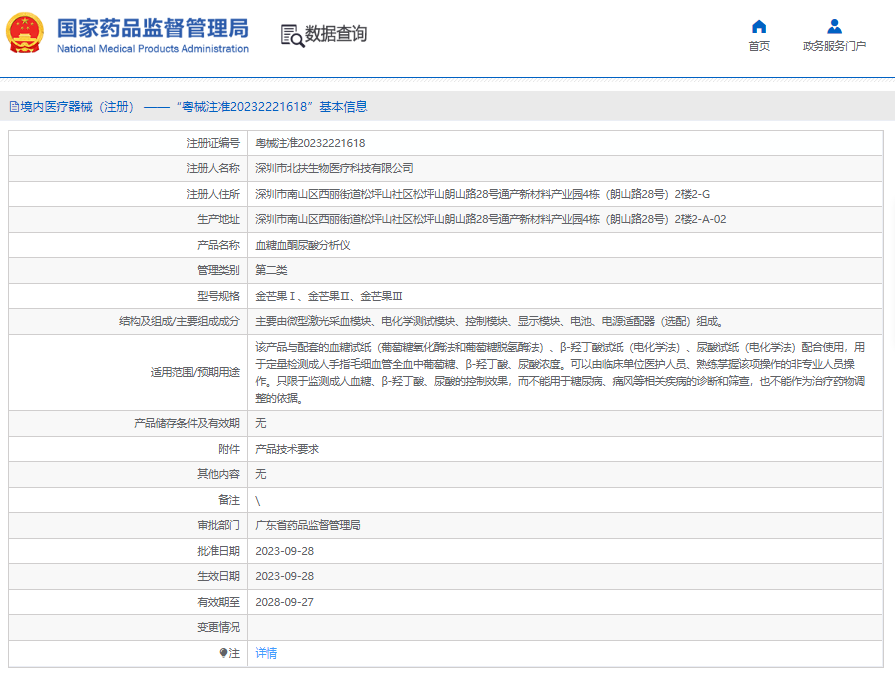Click the 备注 backslash value
Image resolution: width=895 pixels, height=677 pixels.
coord(257,501)
